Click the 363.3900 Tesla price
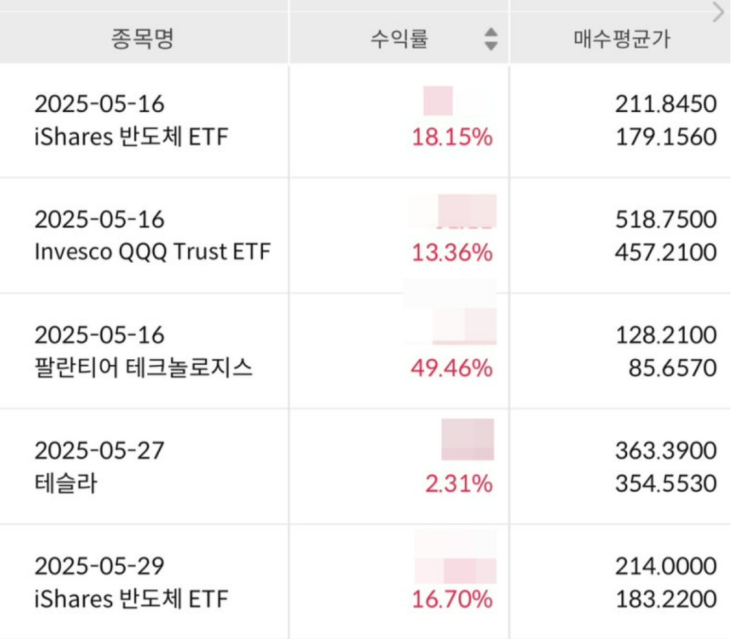Viewport: 743px width, 639px height. (666, 450)
